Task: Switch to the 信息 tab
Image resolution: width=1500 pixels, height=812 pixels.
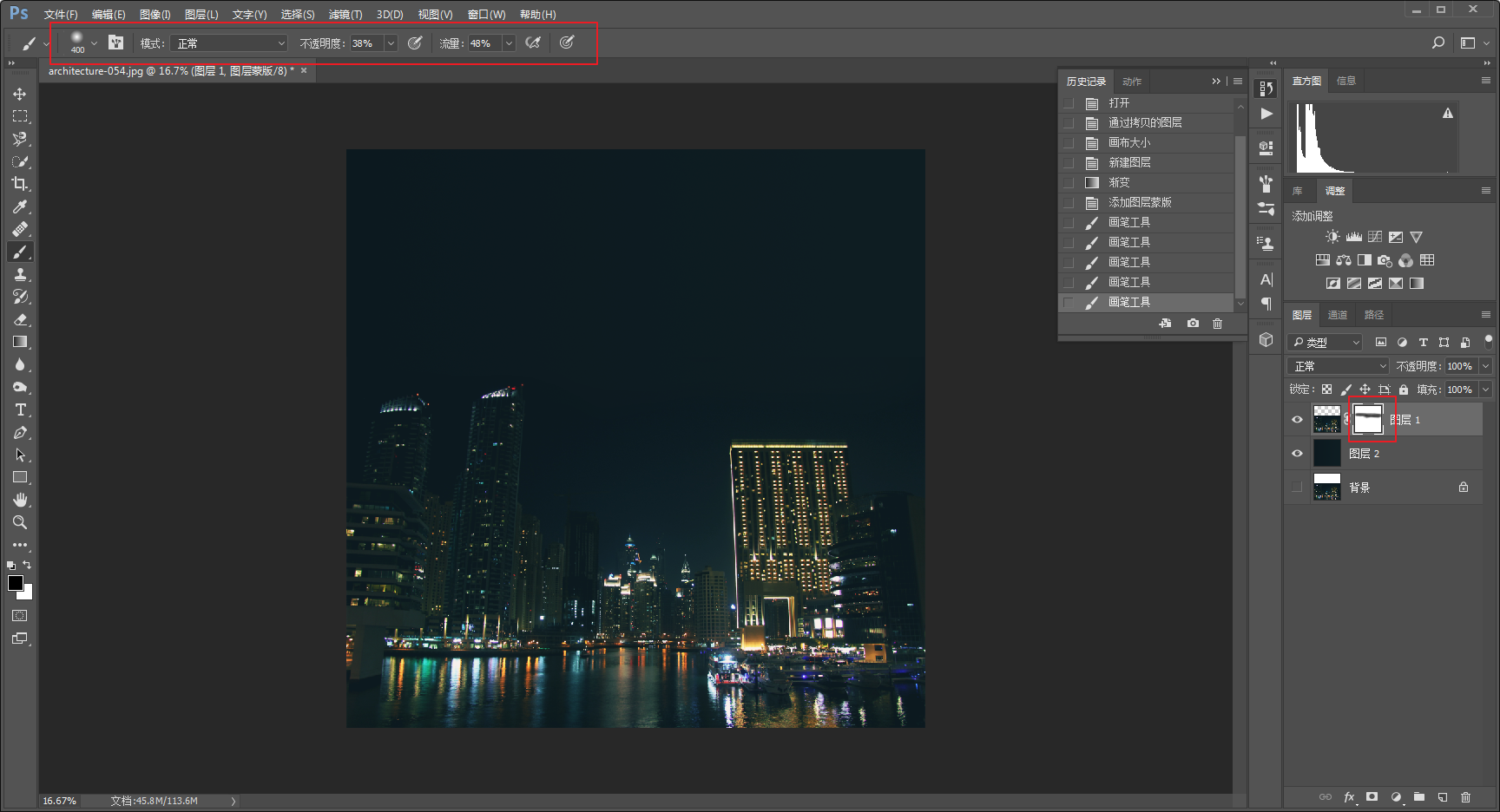Action: (1346, 81)
